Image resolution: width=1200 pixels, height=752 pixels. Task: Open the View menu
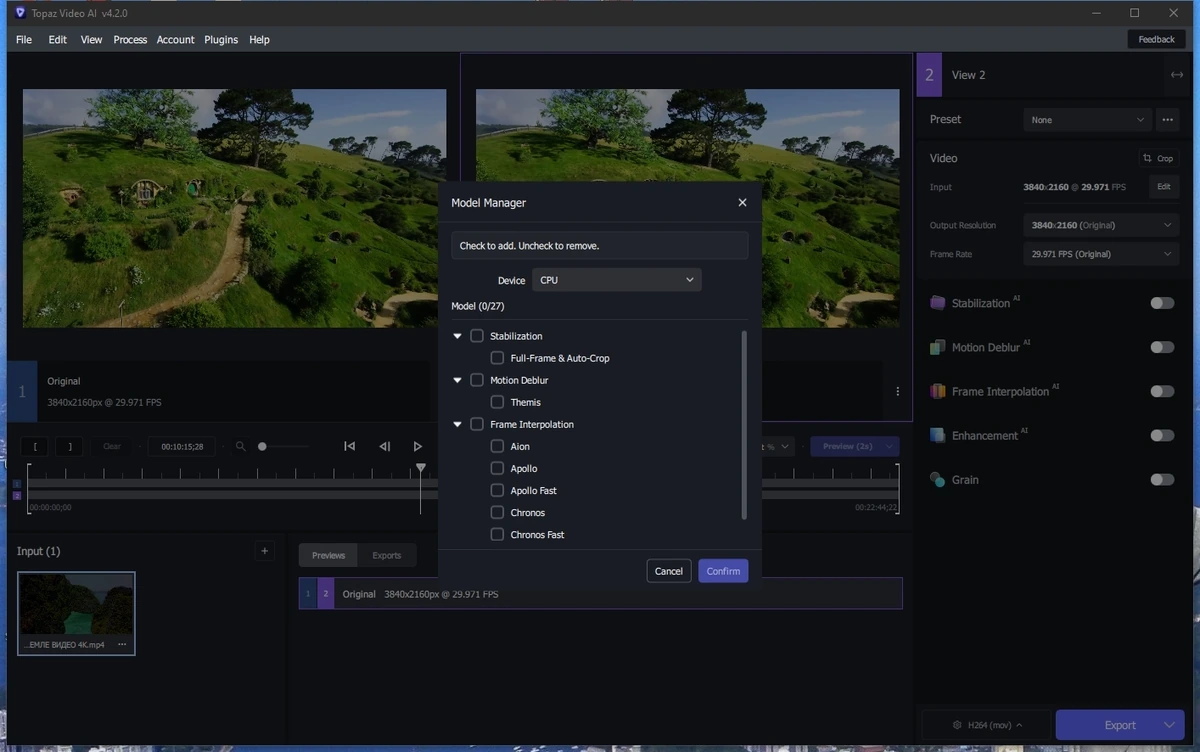[91, 40]
